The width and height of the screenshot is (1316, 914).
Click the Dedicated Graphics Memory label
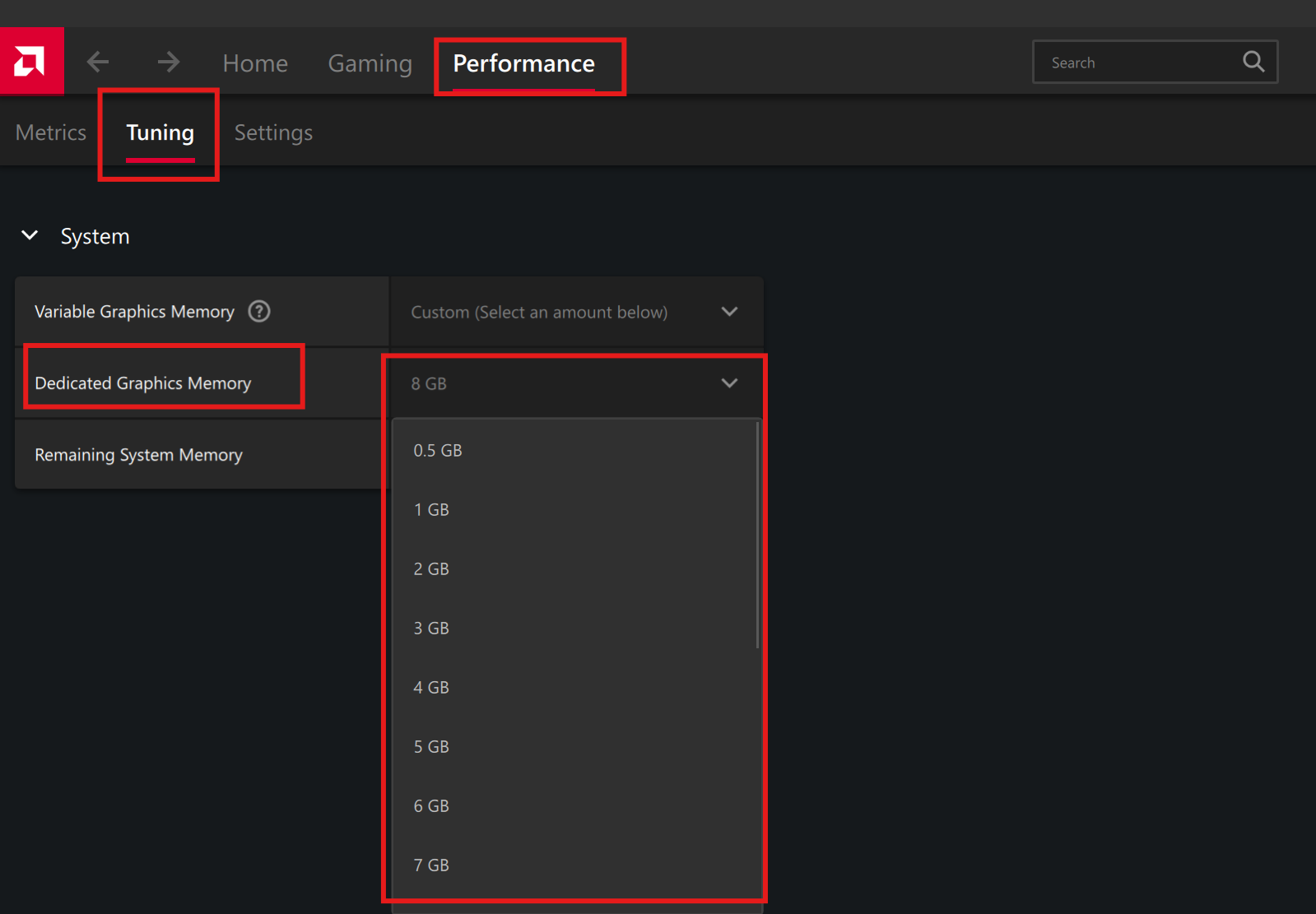(143, 383)
